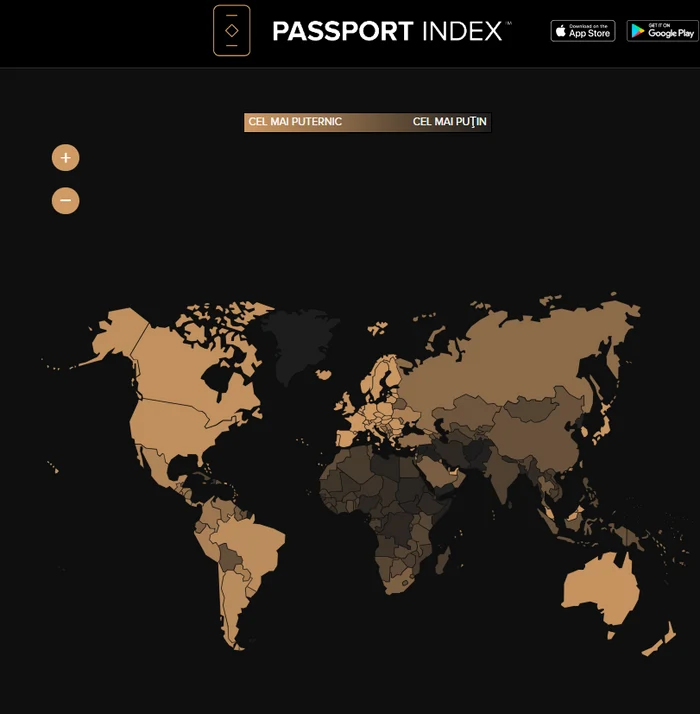Image resolution: width=700 pixels, height=714 pixels.
Task: Click the 'CEL MAI PUȚIN' legend label
Action: (x=450, y=122)
